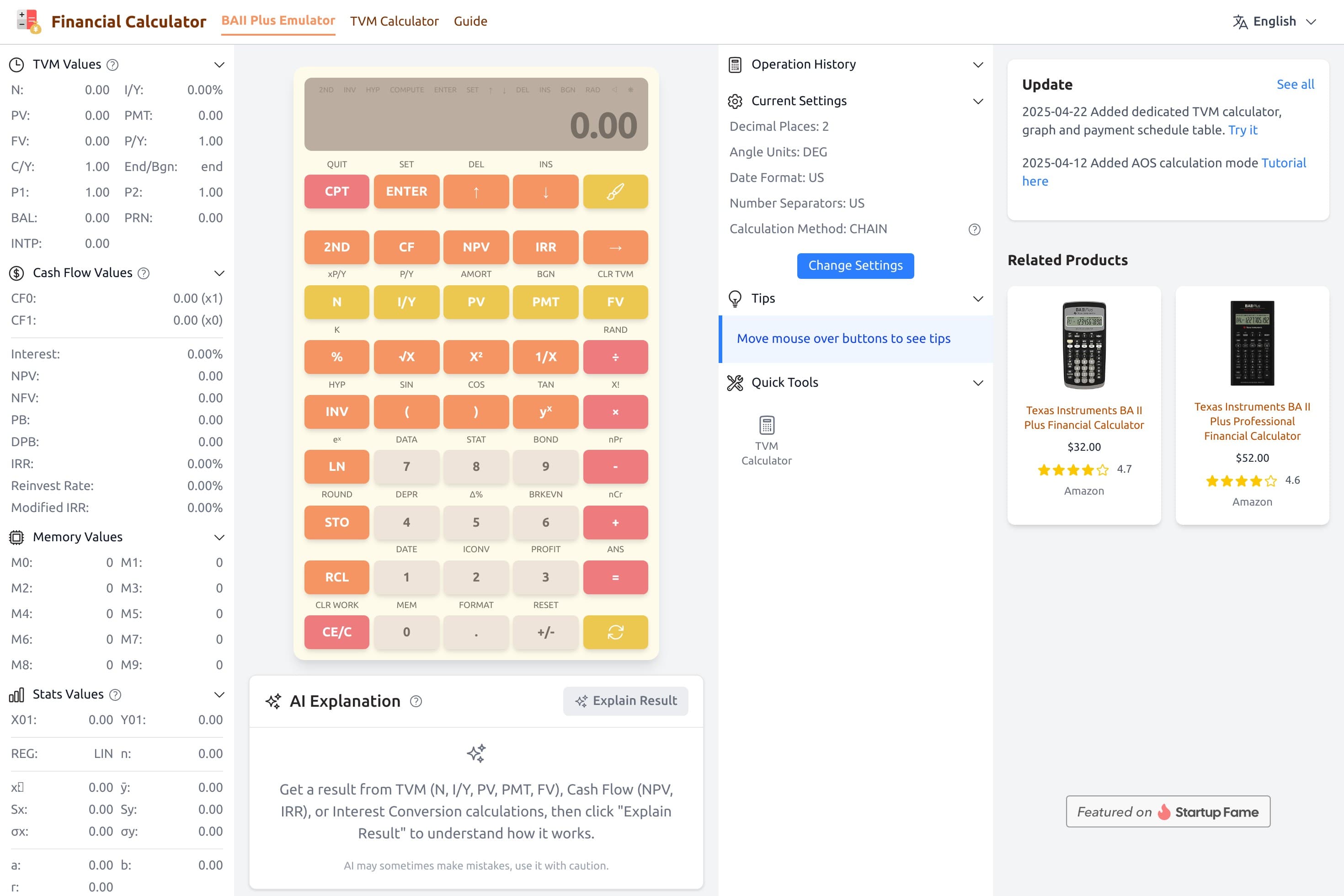This screenshot has height=896, width=1344.
Task: Open help tooltip next to TVM Values
Action: click(112, 64)
